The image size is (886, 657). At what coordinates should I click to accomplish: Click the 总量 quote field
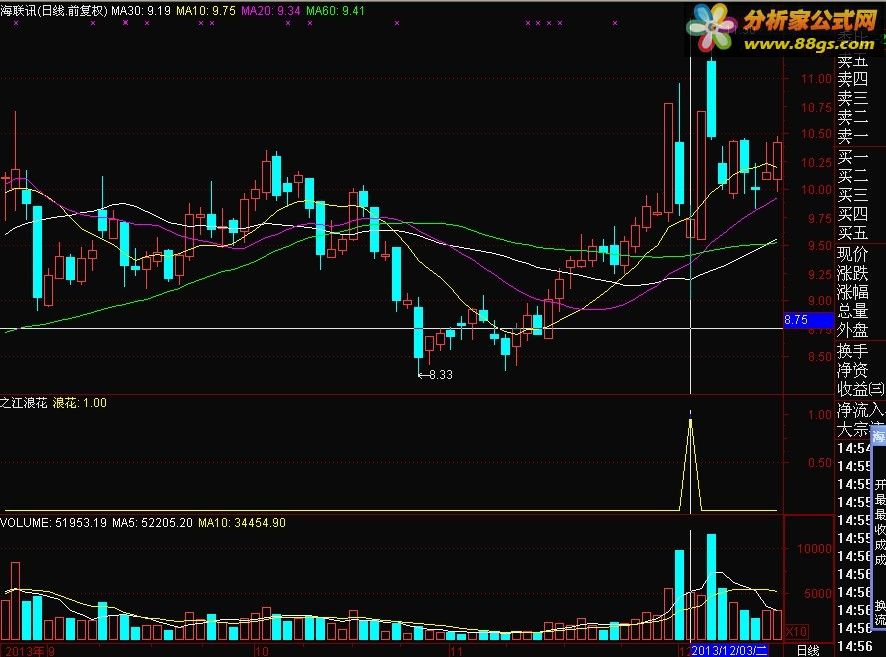click(x=852, y=311)
